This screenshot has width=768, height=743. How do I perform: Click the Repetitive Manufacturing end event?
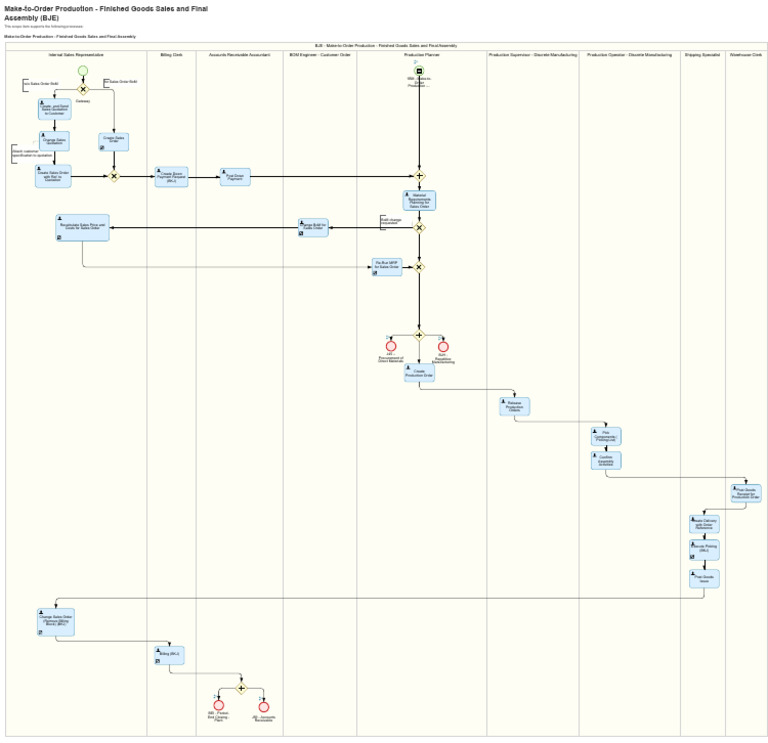[443, 347]
